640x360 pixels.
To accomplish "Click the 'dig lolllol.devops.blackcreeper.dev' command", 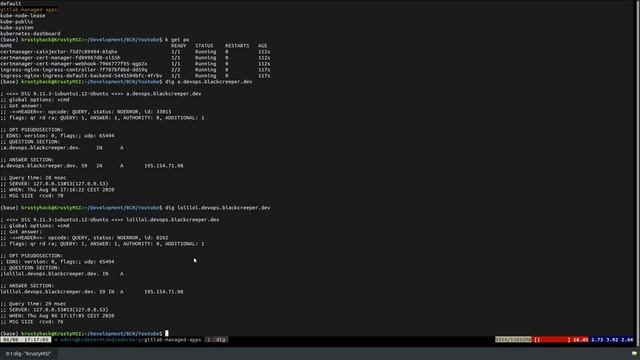I will [218, 208].
